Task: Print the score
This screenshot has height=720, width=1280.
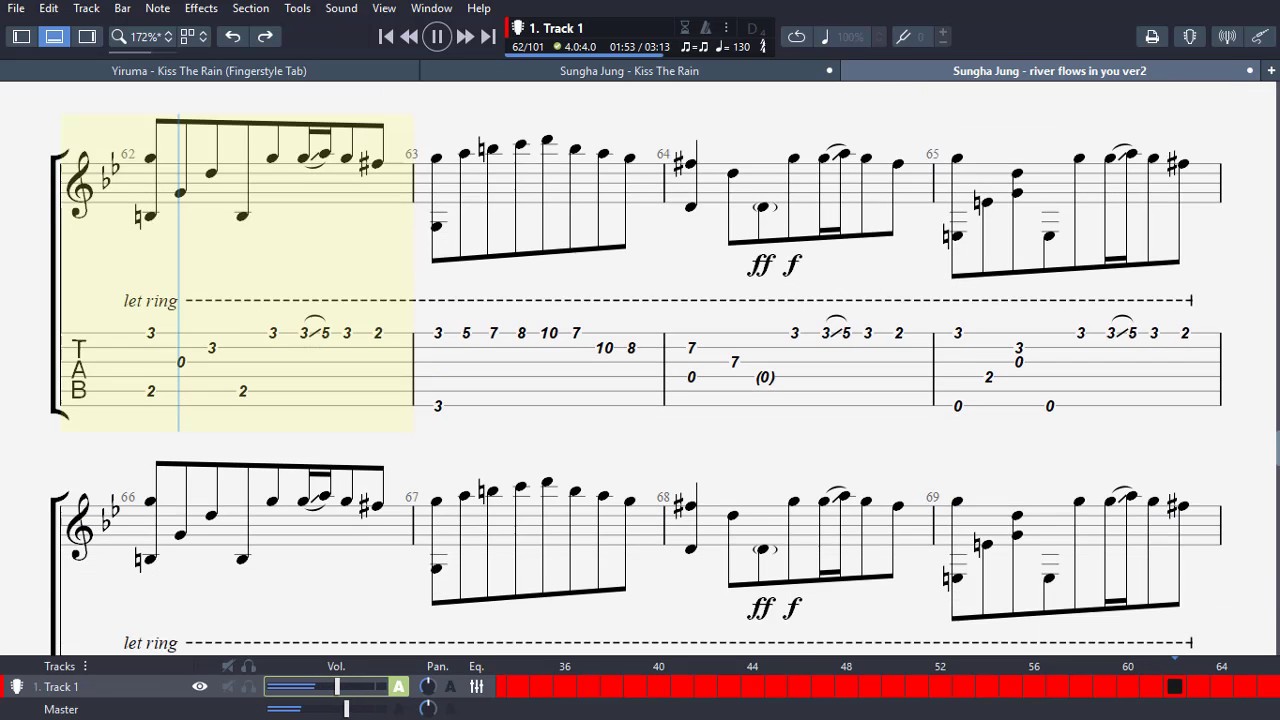Action: [x=1152, y=36]
